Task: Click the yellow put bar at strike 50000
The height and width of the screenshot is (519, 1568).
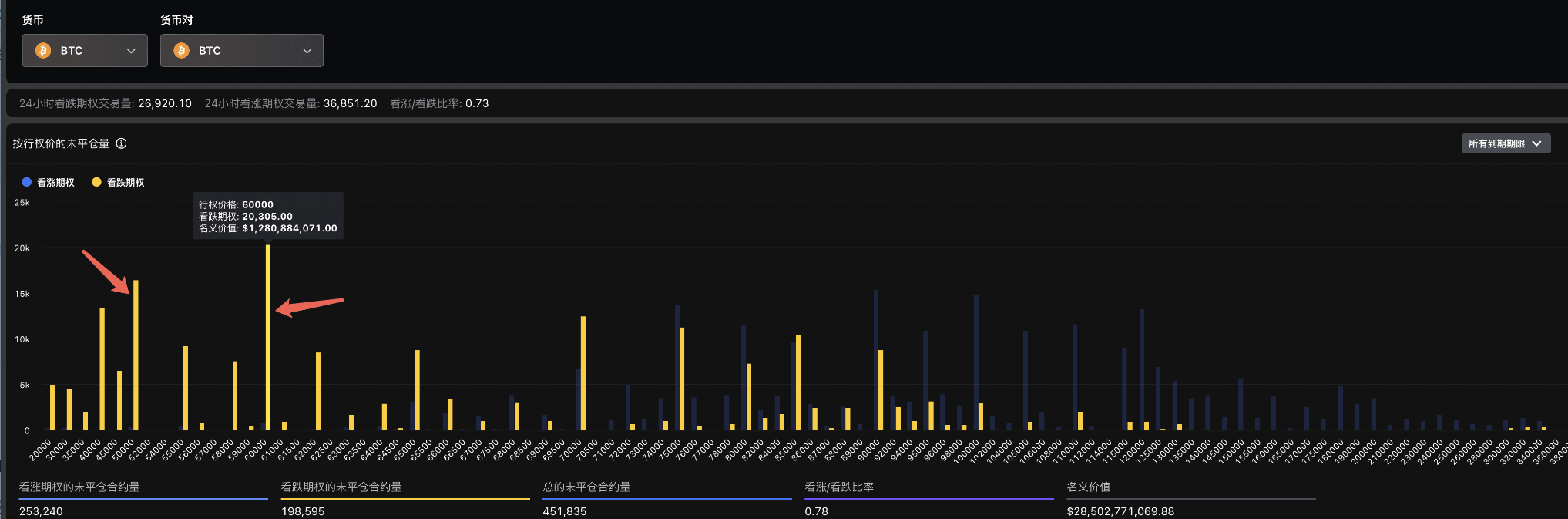Action: pyautogui.click(x=136, y=355)
